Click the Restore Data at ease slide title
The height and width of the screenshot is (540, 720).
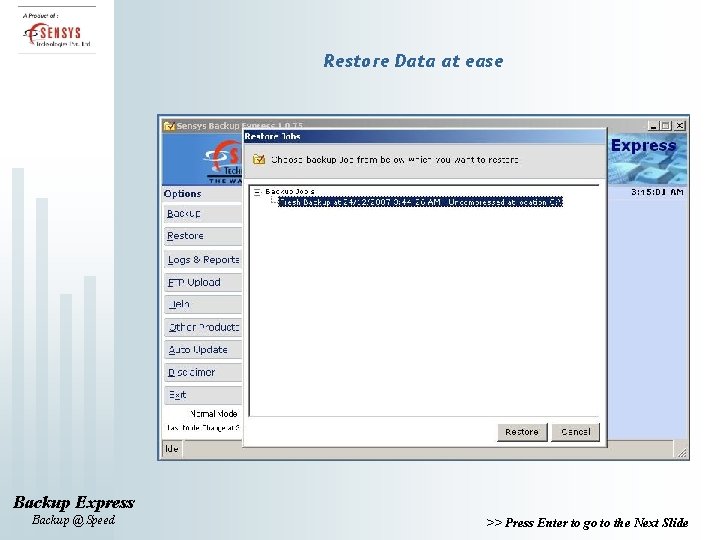point(413,61)
